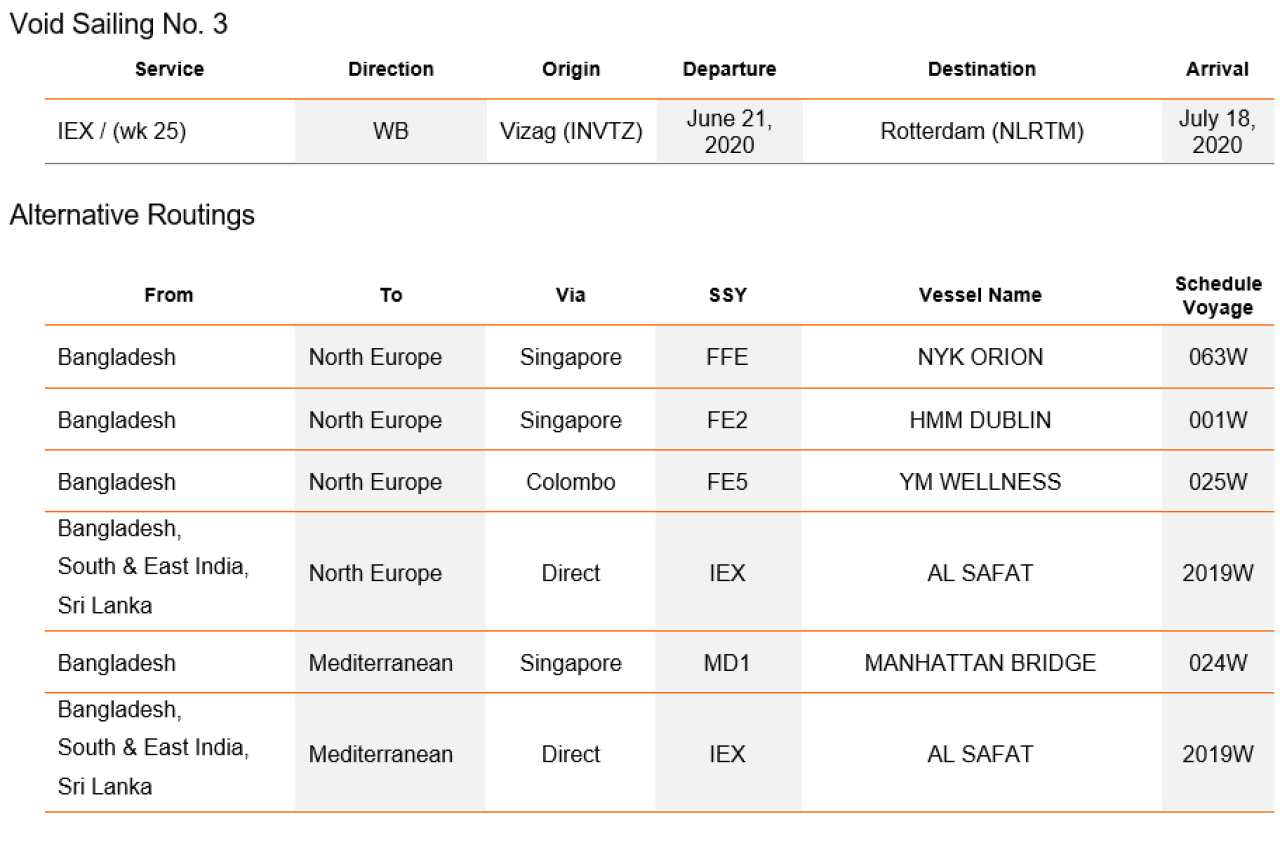Viewport: 1280px width, 845px height.
Task: Click the HMM DUBLIN vessel cell
Action: click(980, 420)
